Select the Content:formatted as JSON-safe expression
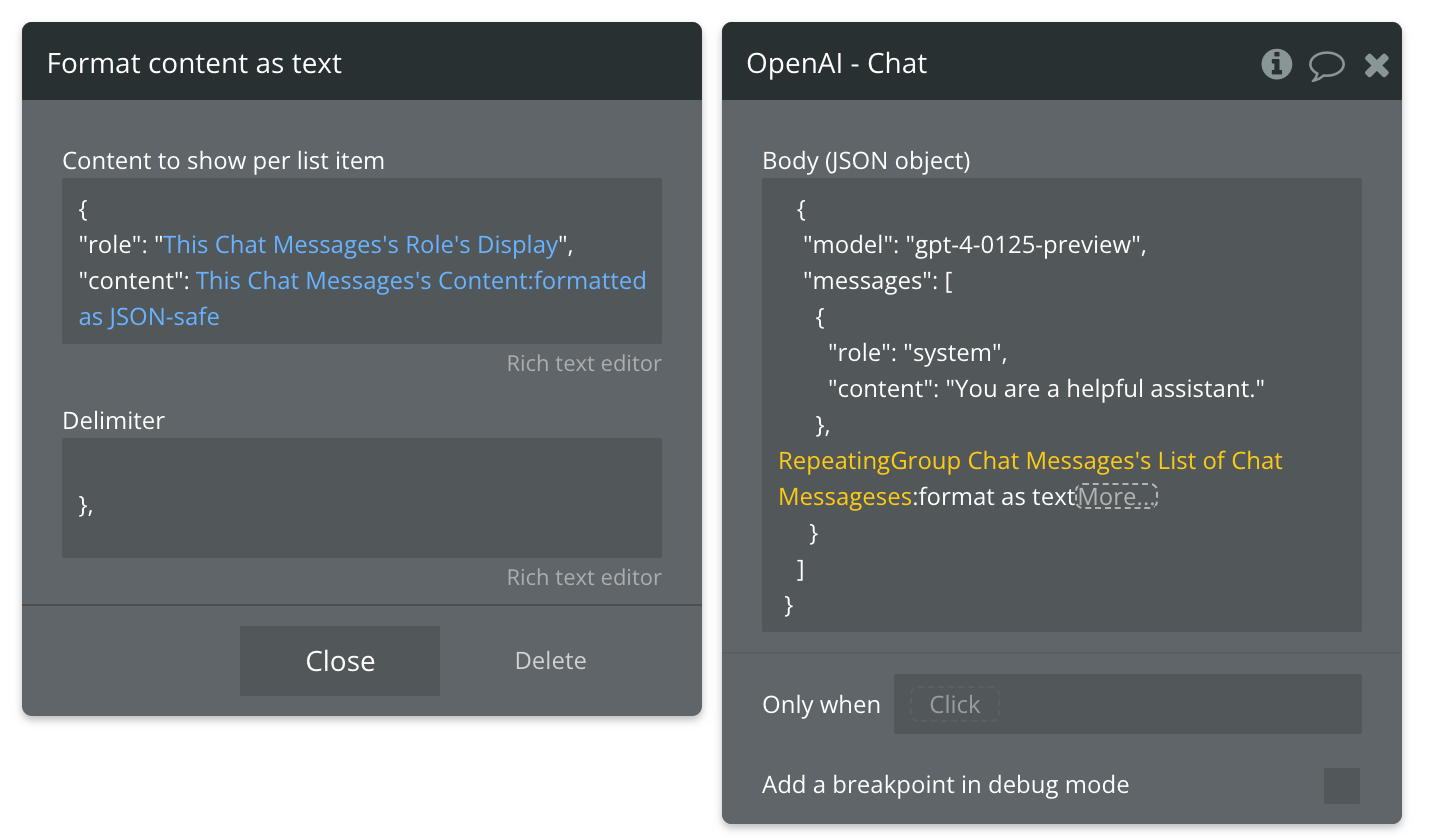This screenshot has height=838, width=1442. pyautogui.click(x=420, y=281)
